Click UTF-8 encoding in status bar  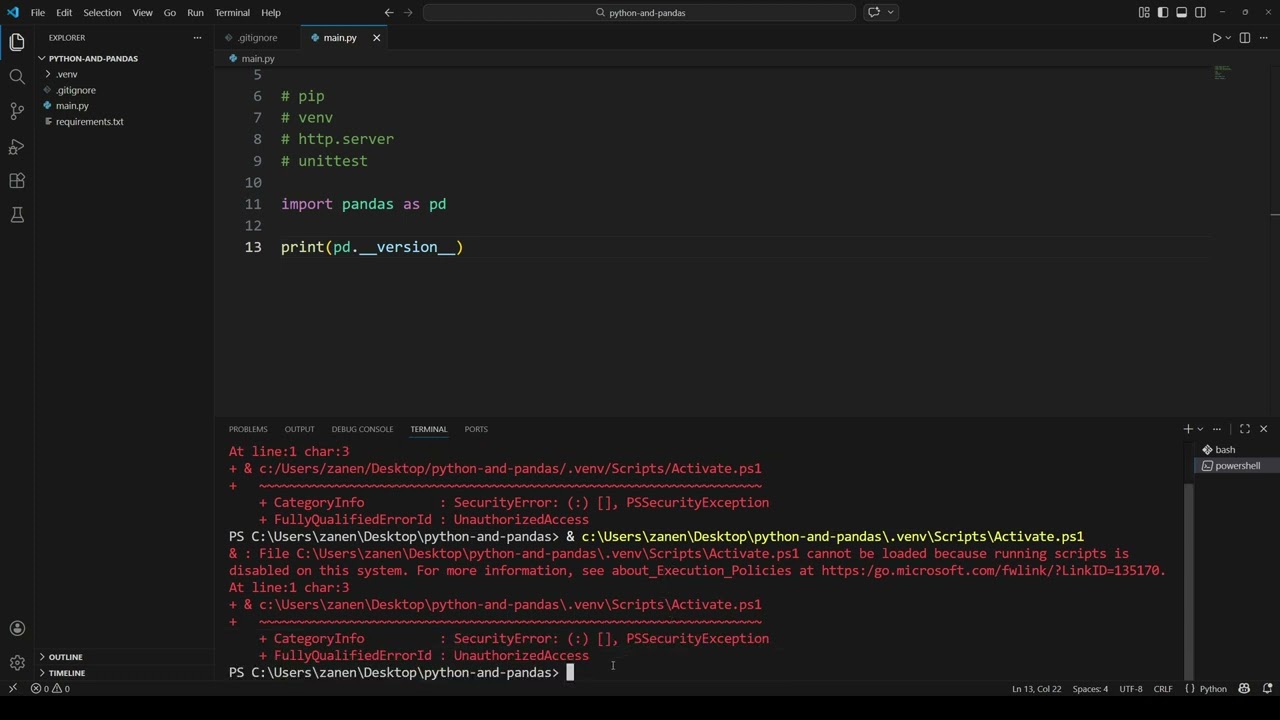click(1131, 688)
